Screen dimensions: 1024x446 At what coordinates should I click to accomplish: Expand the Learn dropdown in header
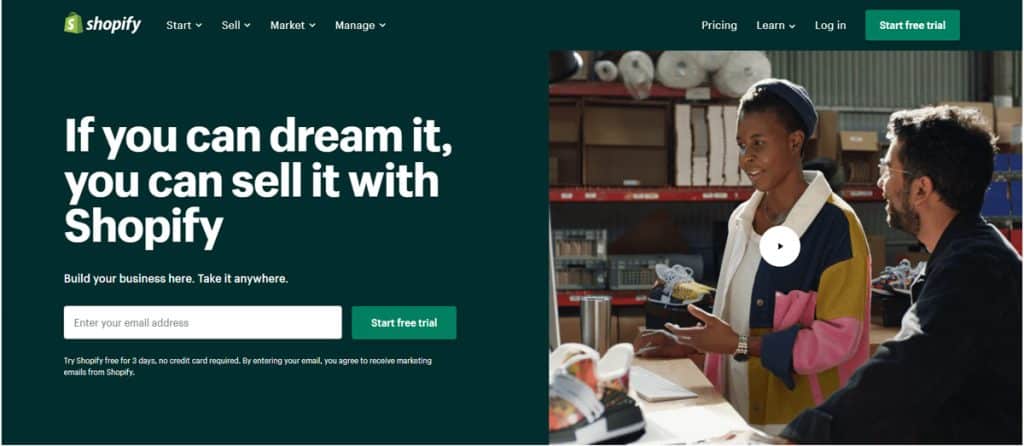[x=776, y=25]
